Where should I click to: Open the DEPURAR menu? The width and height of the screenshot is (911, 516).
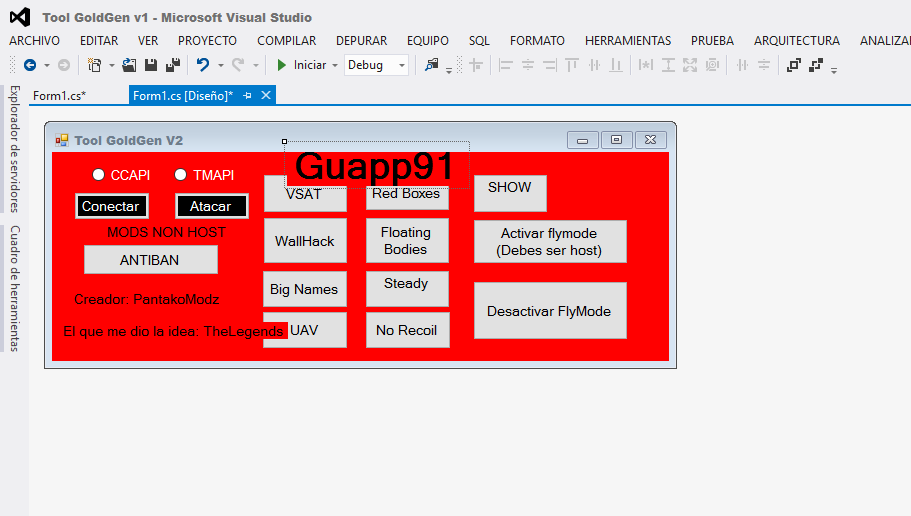coord(361,41)
